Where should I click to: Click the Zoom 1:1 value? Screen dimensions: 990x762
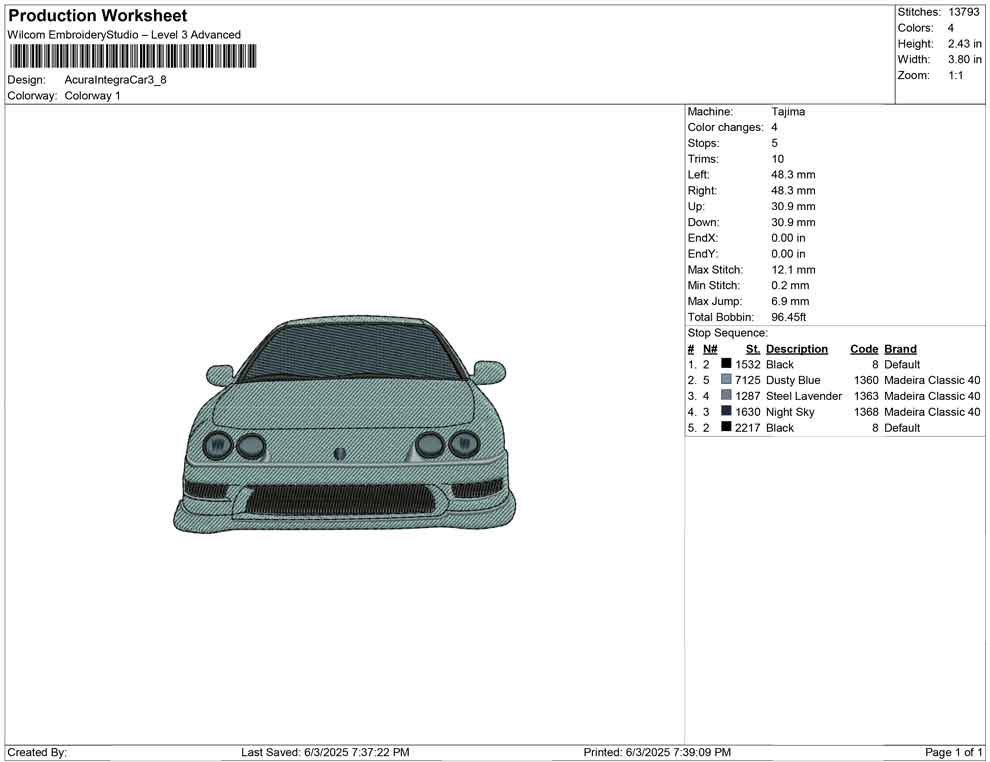955,76
